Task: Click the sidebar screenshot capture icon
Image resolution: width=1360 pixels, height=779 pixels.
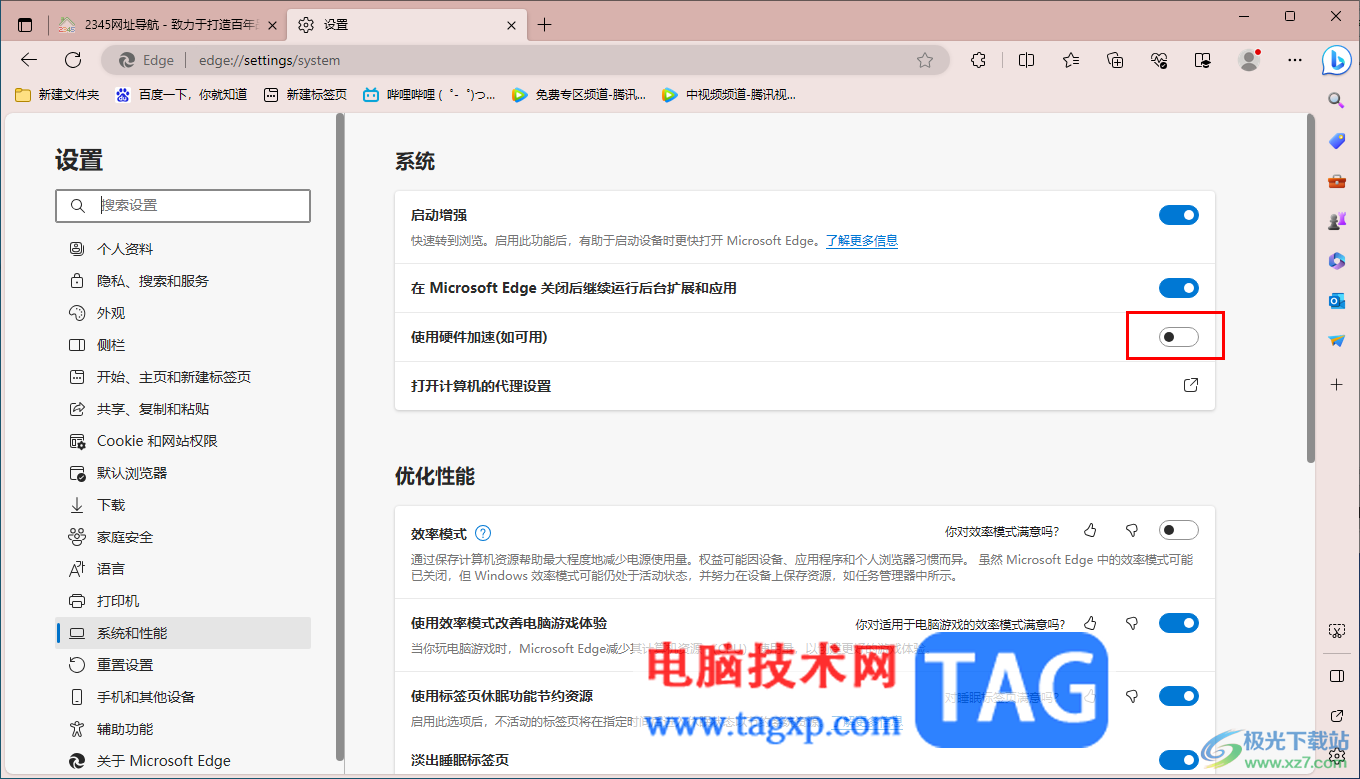Action: point(1337,631)
